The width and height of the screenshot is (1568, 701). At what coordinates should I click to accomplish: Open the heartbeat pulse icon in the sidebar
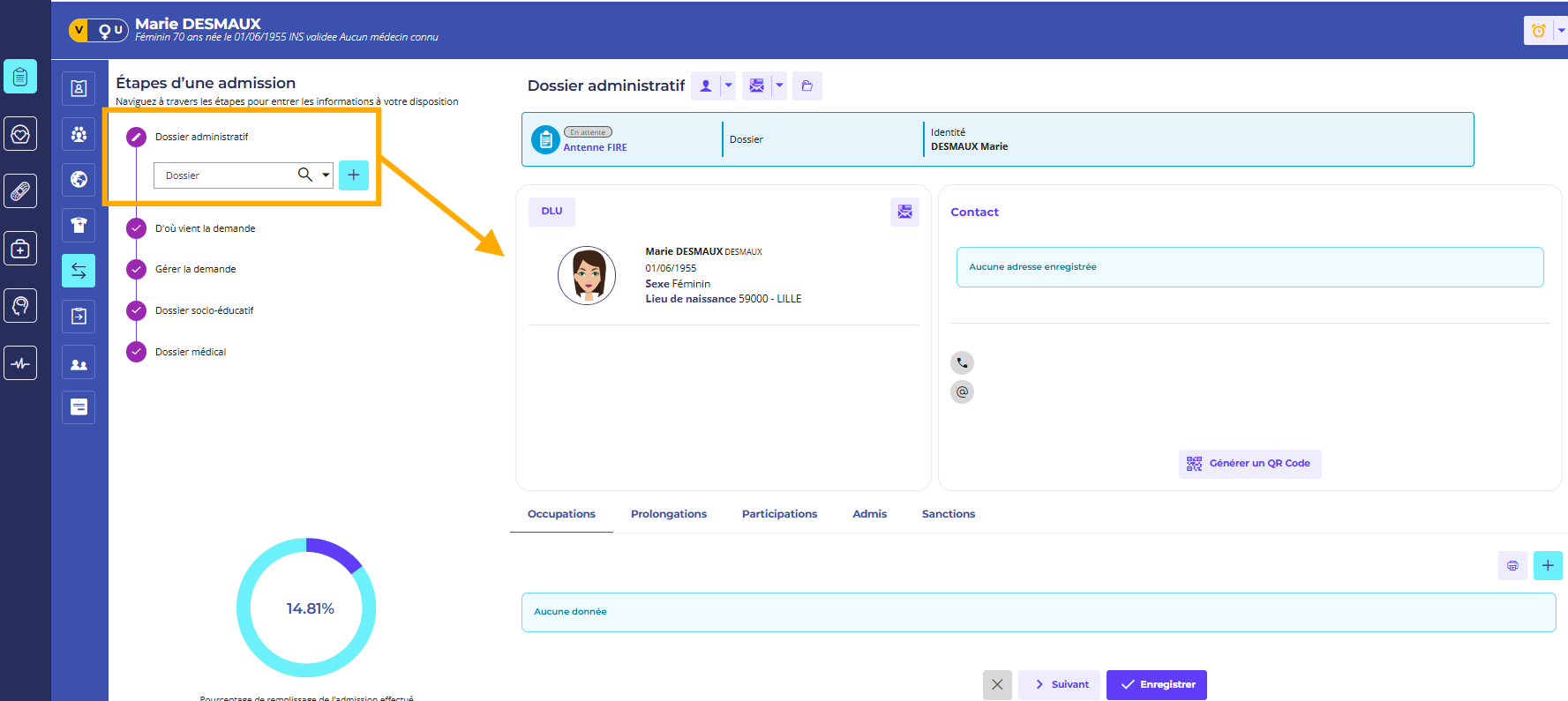click(20, 363)
